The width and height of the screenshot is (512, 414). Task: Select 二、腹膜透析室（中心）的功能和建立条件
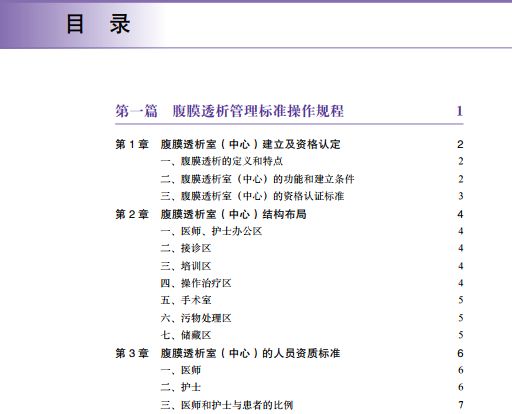pos(257,179)
